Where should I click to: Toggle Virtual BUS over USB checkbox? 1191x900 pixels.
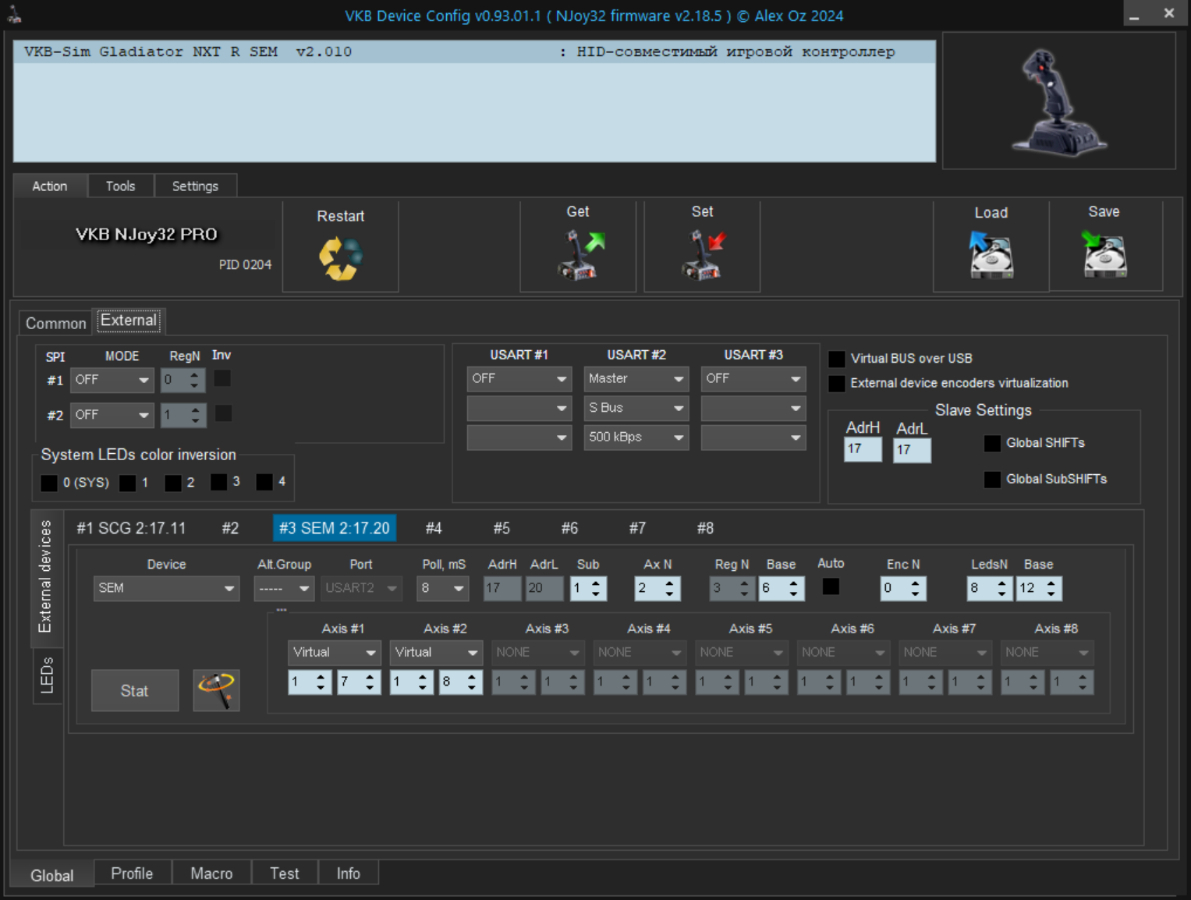point(836,358)
